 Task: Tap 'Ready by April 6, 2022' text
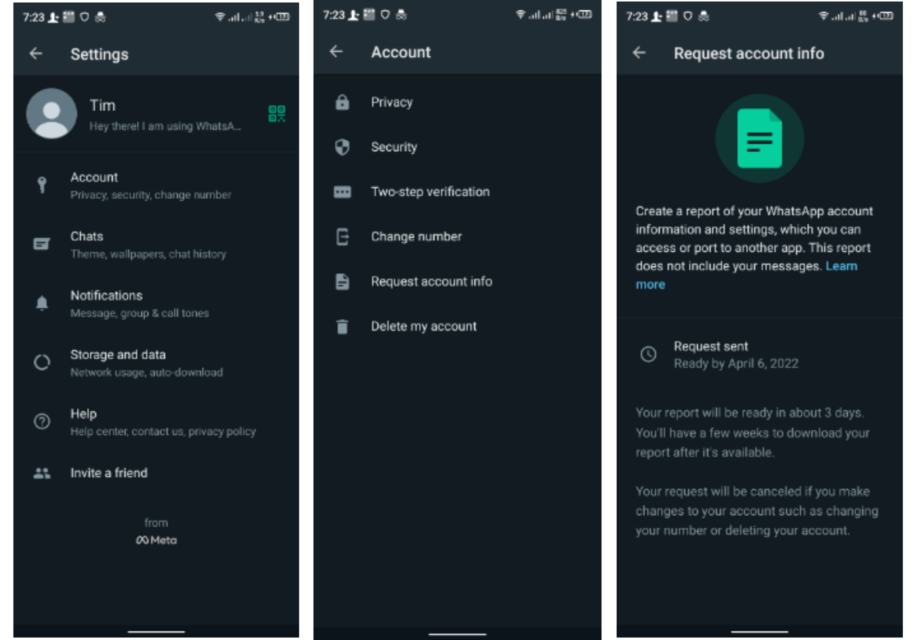[736, 363]
